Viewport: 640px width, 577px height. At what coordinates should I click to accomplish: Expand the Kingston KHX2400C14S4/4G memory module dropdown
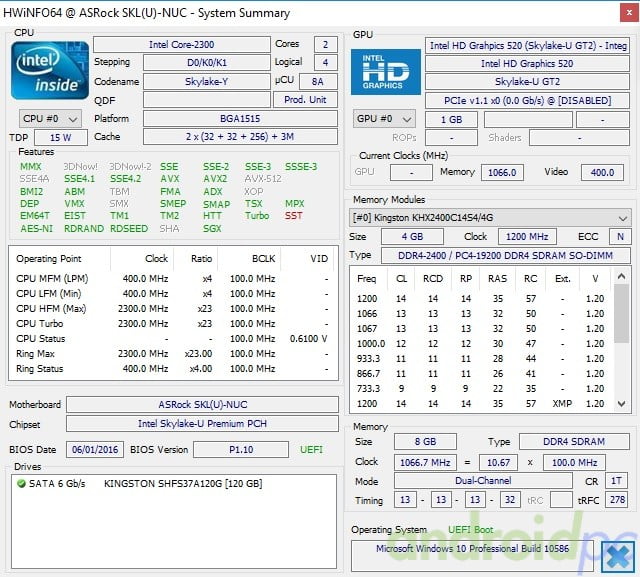tap(490, 218)
